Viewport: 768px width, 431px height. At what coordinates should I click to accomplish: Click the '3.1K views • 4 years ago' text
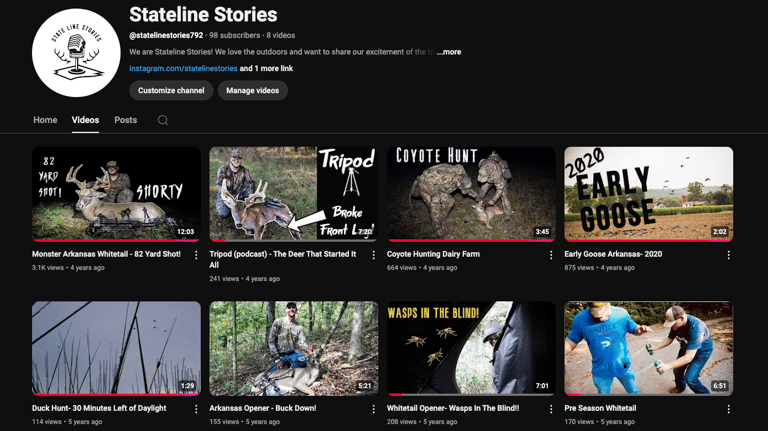tap(68, 268)
